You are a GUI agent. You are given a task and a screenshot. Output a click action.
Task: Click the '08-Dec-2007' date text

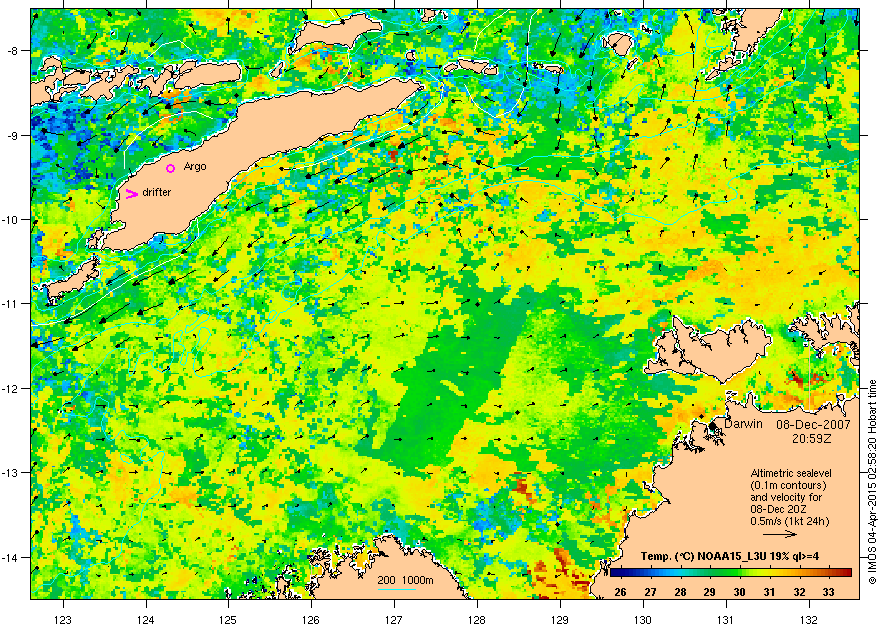813,425
